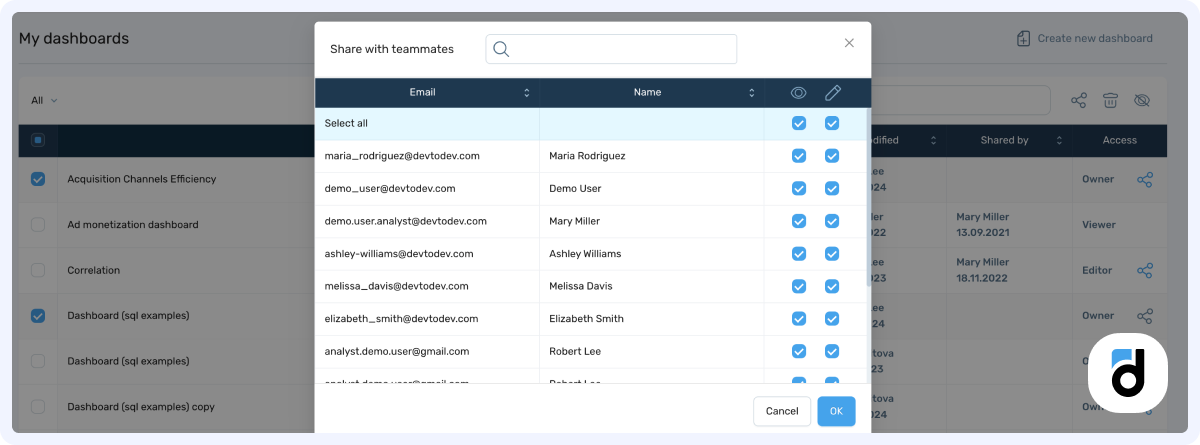The width and height of the screenshot is (1200, 445).
Task: Toggle edit permission for Melissa Davis
Action: 832,286
